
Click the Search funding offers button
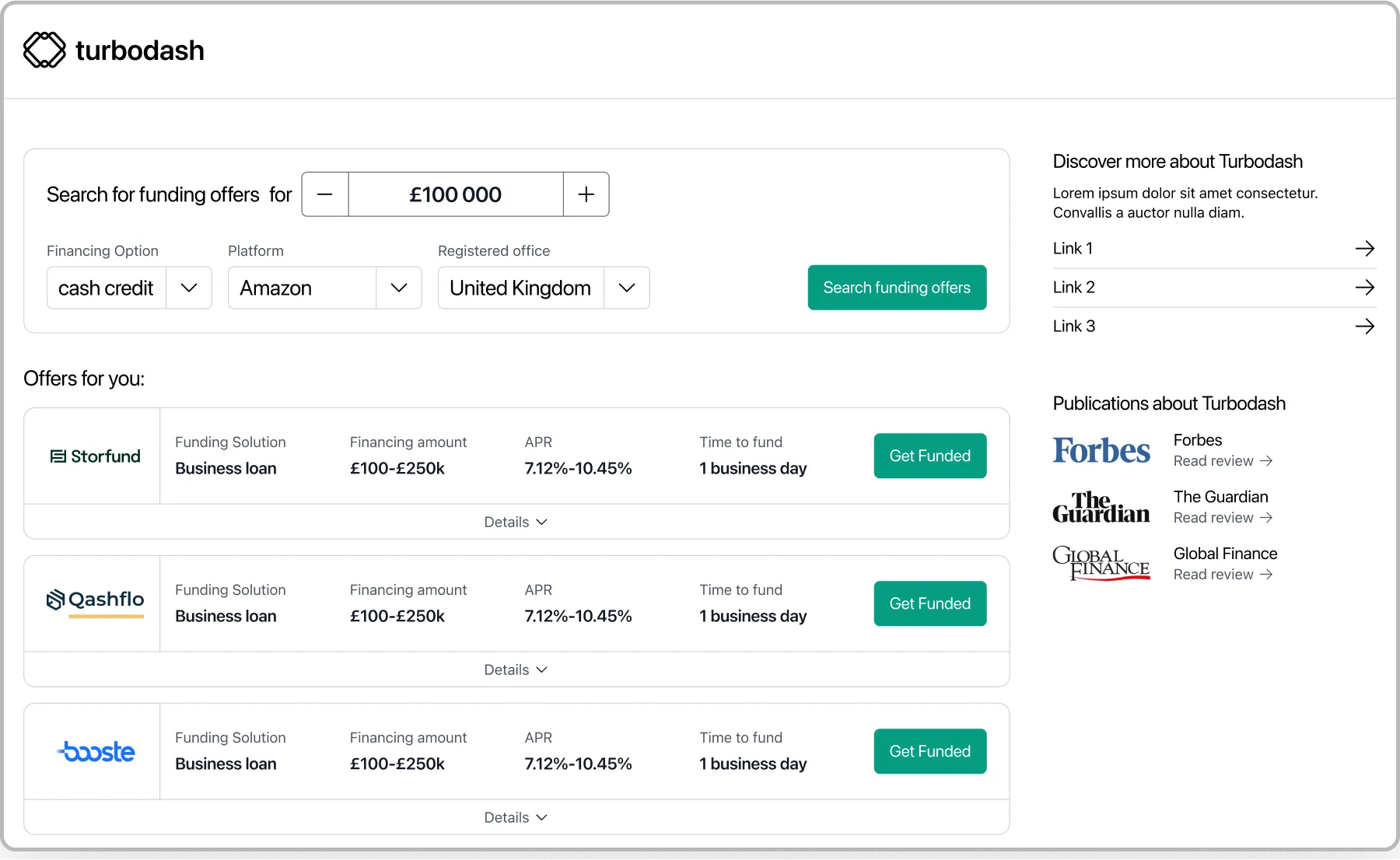pos(896,287)
